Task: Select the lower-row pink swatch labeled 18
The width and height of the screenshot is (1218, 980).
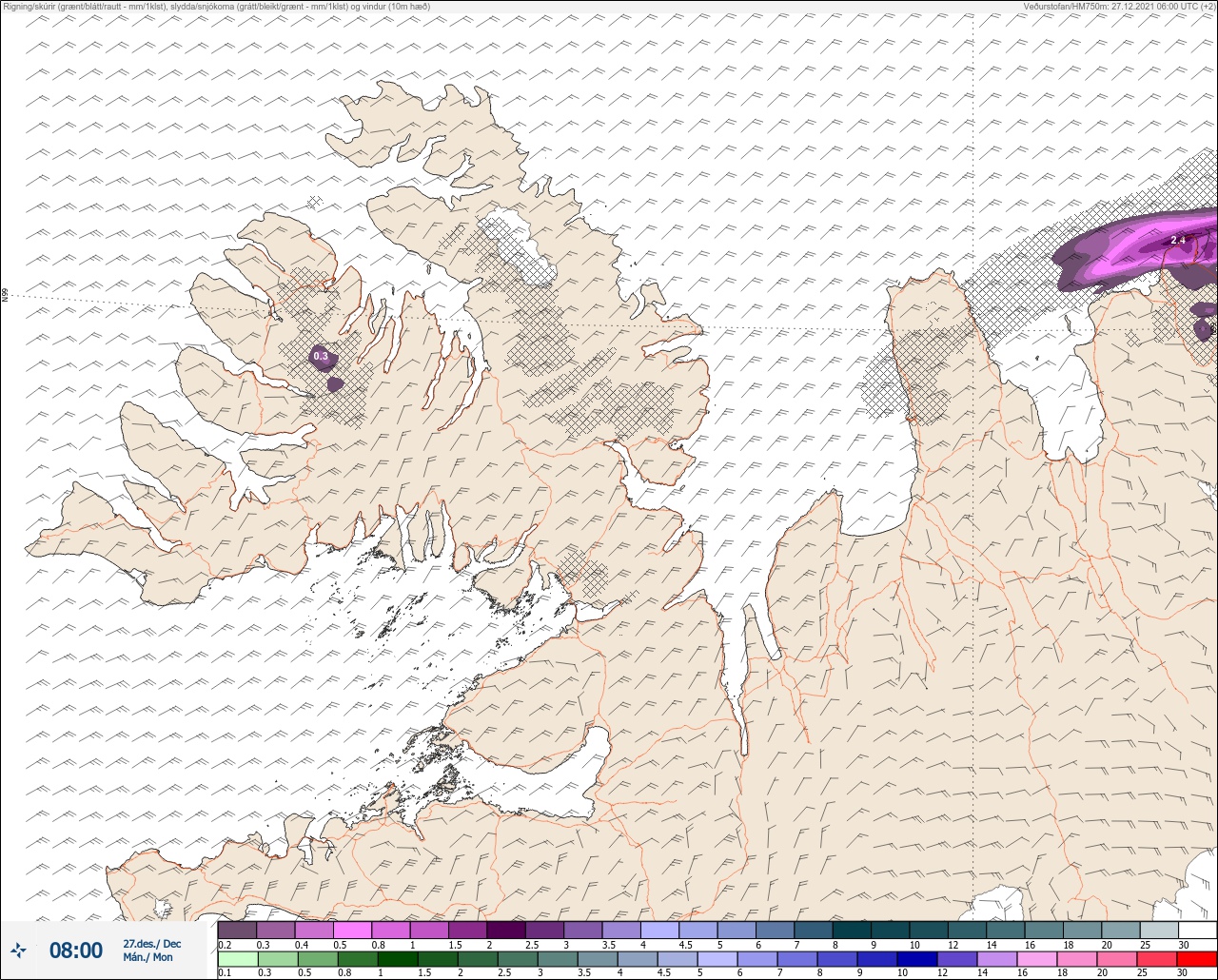Action: [x=1077, y=959]
